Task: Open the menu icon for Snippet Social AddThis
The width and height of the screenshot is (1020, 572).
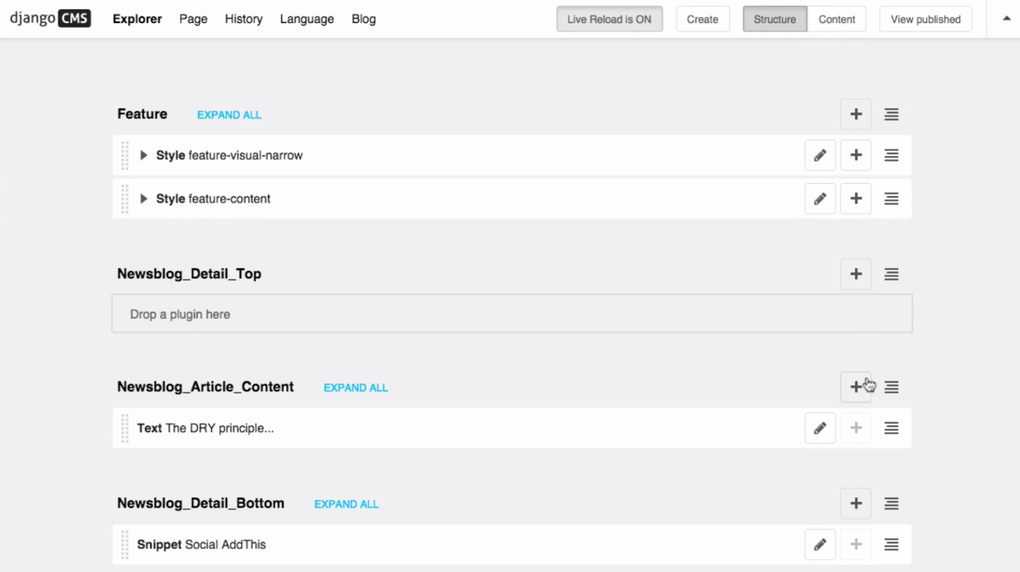Action: point(891,545)
